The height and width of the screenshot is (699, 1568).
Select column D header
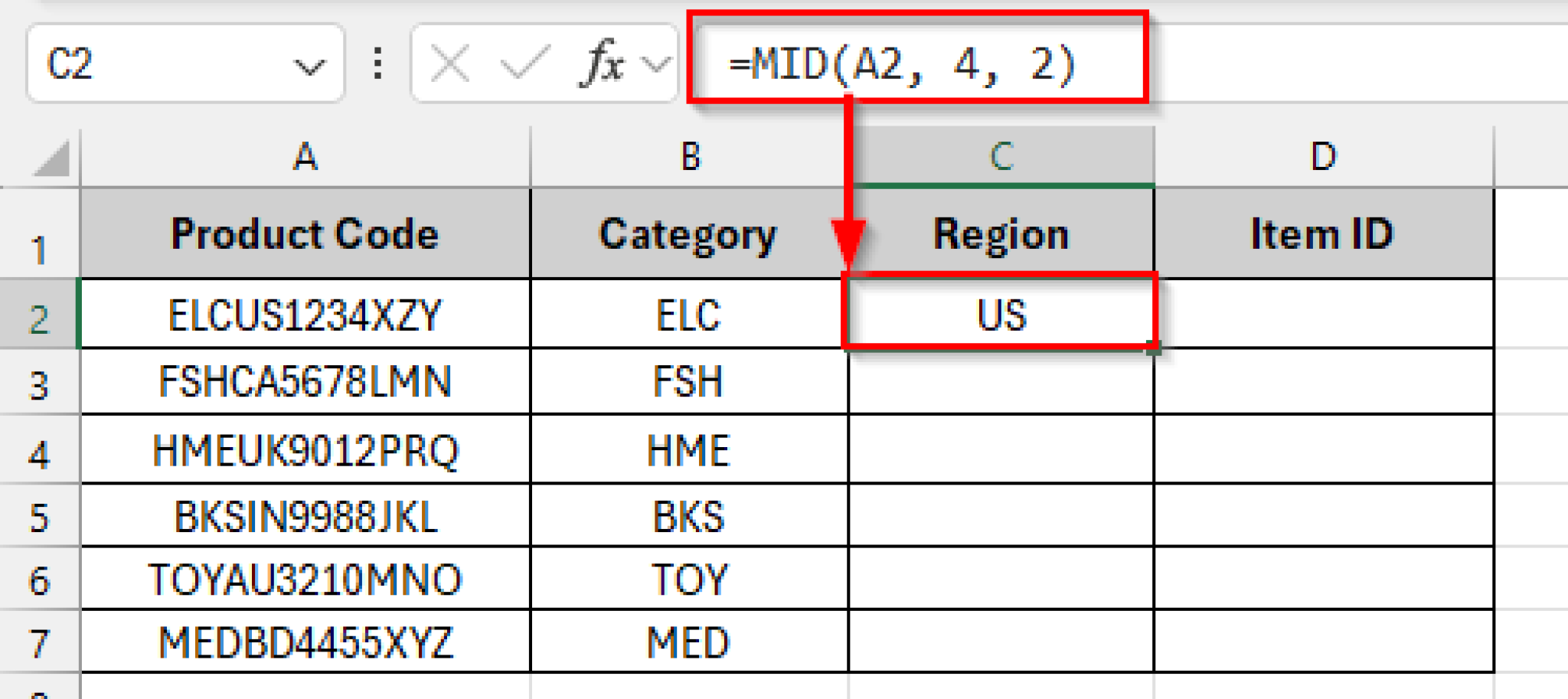click(x=1323, y=157)
